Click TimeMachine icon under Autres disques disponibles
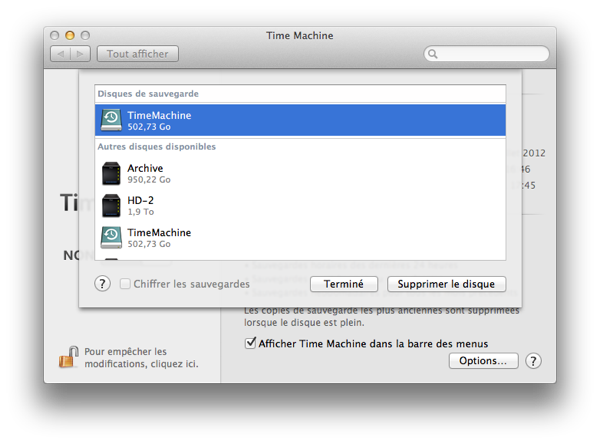 coord(111,237)
